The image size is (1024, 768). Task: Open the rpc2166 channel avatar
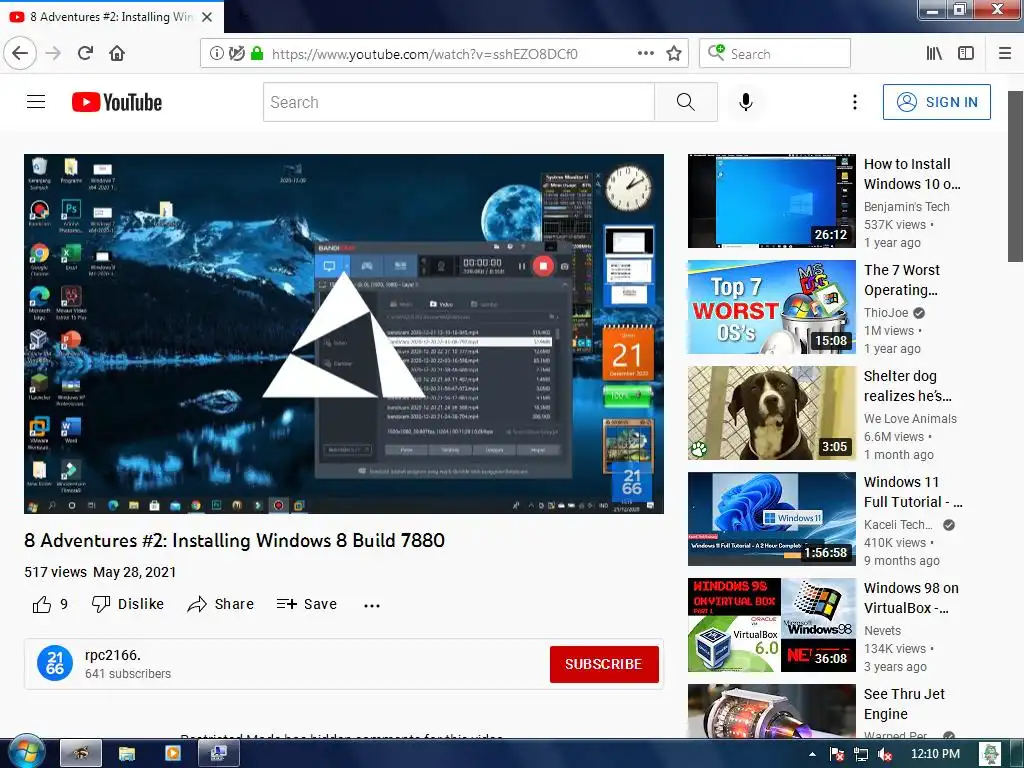click(55, 663)
